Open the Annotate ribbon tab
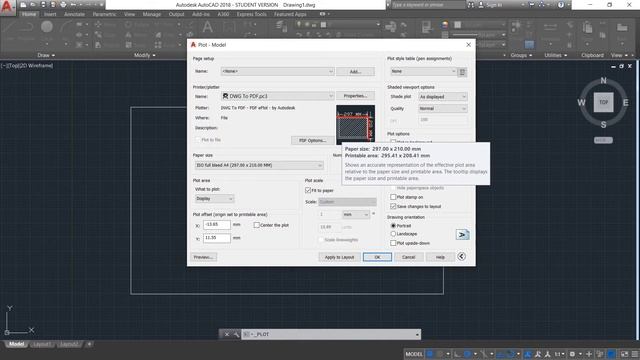Viewport: 640px width, 360px height. (x=75, y=14)
